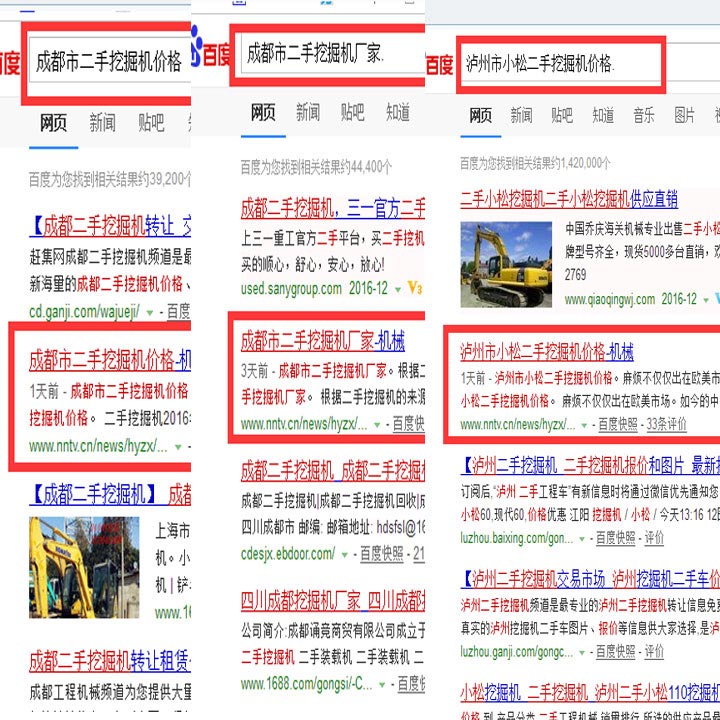Open the 贴吧 tab under 成都市二手挖掘机价格 search
720x720 pixels.
tap(151, 123)
